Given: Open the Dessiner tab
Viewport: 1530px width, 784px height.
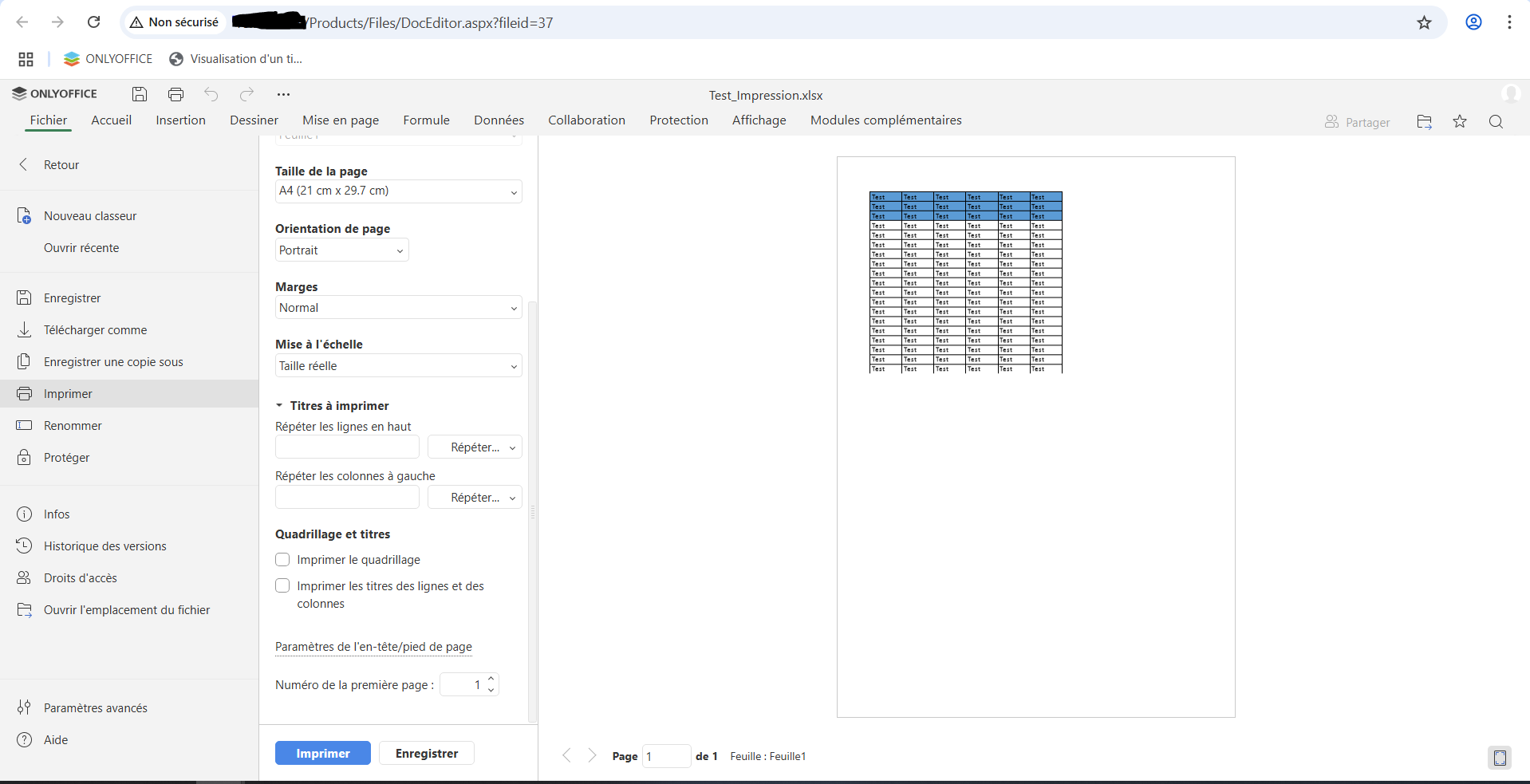Looking at the screenshot, I should pos(254,120).
